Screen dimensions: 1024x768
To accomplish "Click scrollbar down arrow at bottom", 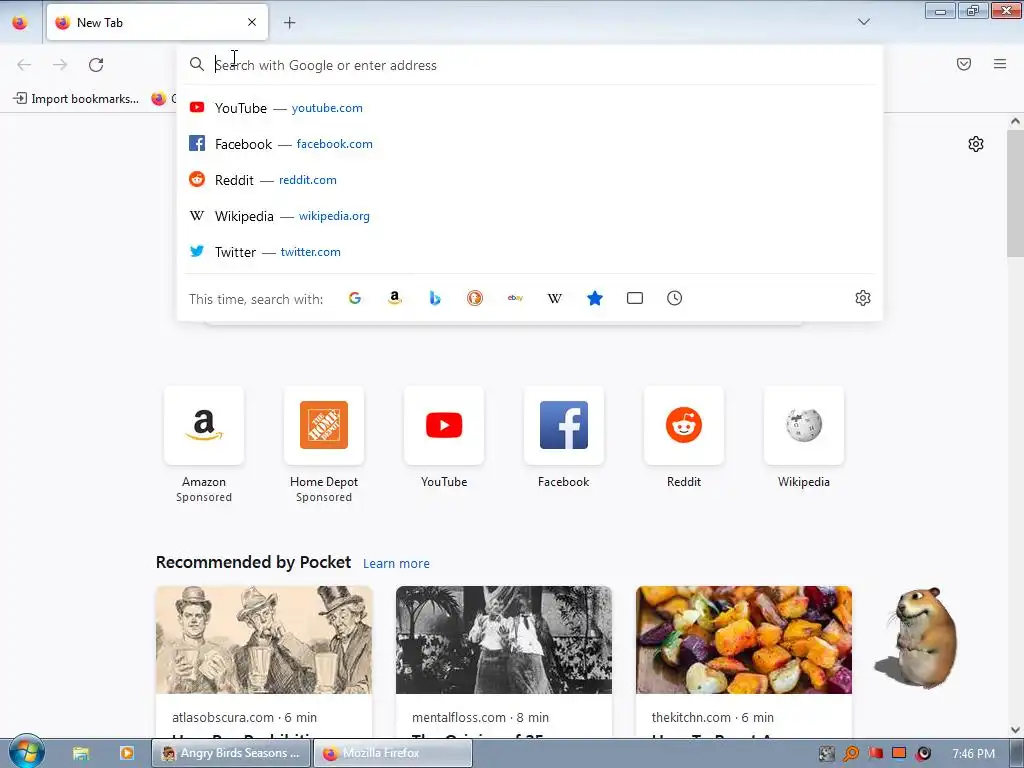I will click(x=1015, y=730).
